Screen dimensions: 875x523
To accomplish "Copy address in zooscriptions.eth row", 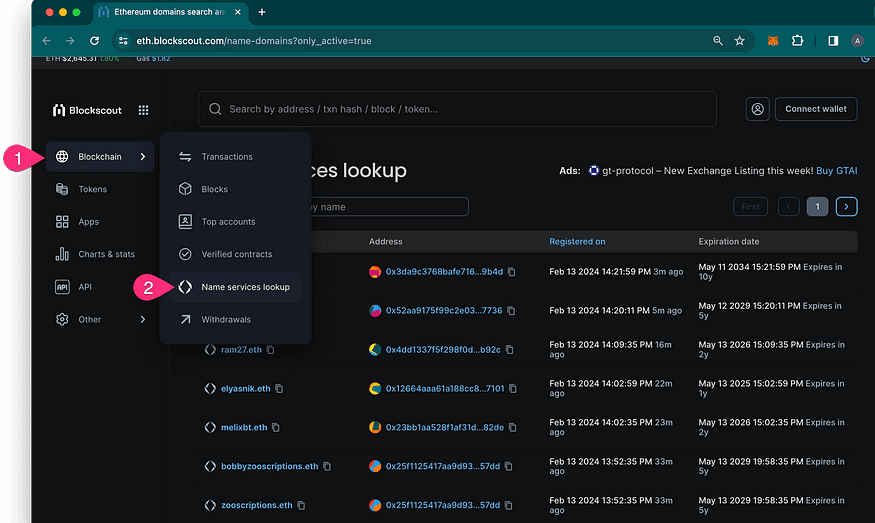I will pos(508,505).
